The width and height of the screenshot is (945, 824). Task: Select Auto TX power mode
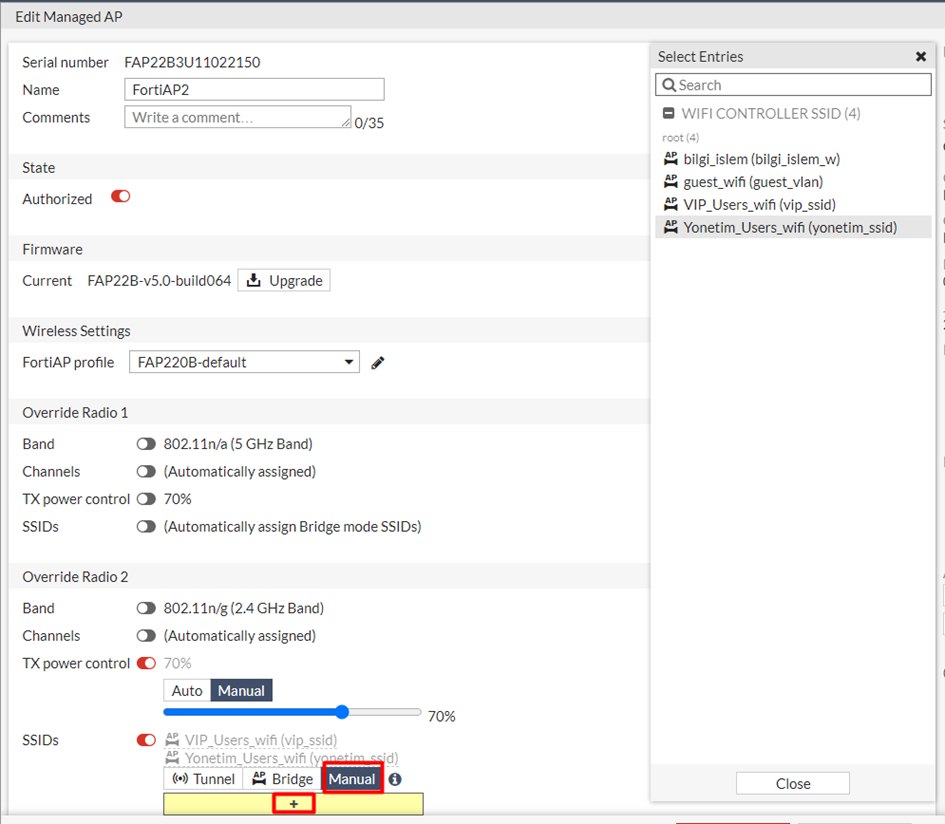coord(187,691)
